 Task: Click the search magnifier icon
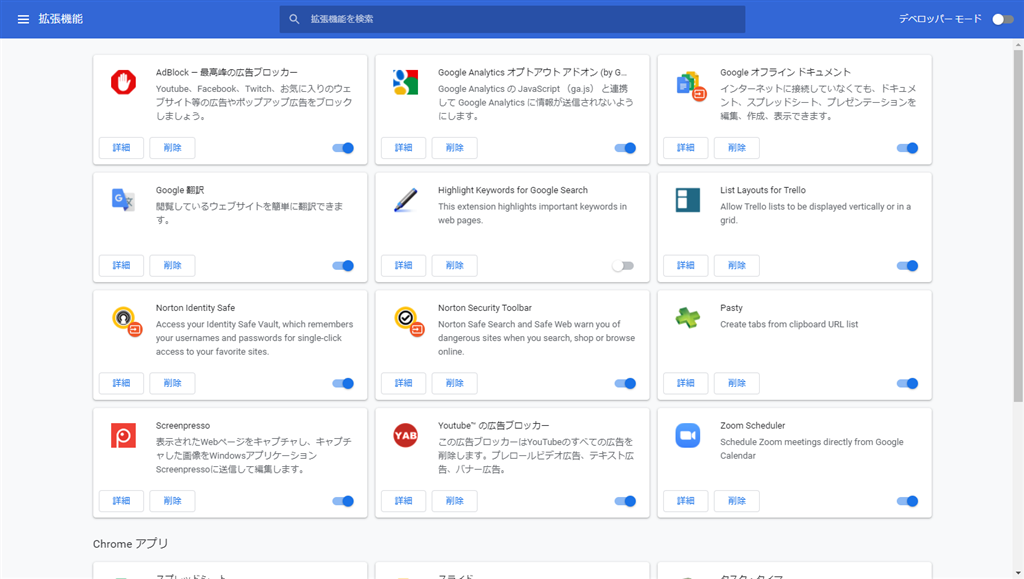pos(295,19)
